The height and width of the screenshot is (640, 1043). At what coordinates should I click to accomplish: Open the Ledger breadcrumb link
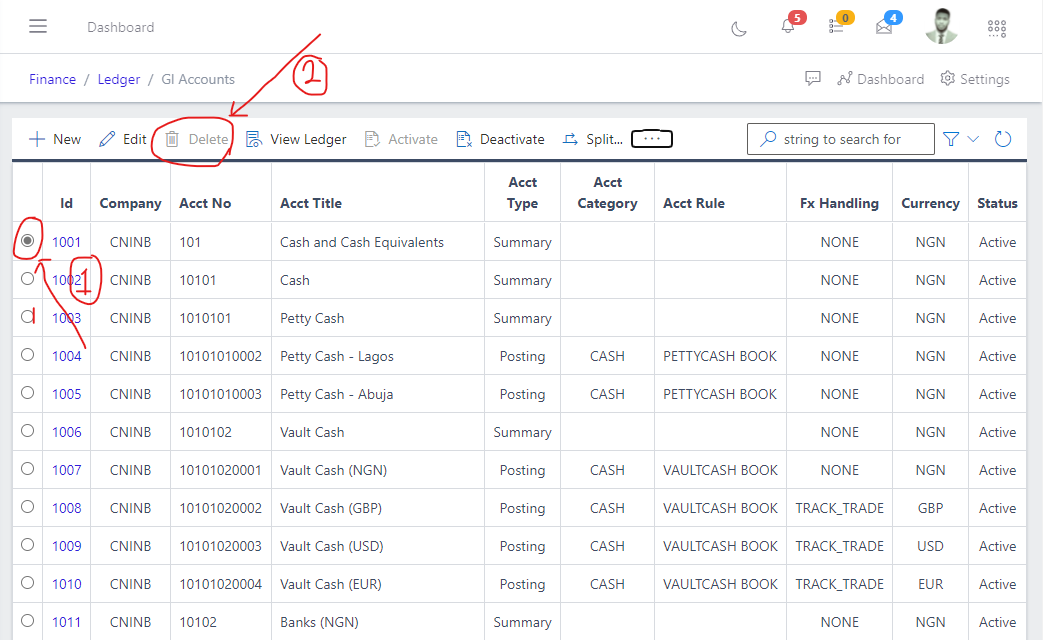(118, 78)
